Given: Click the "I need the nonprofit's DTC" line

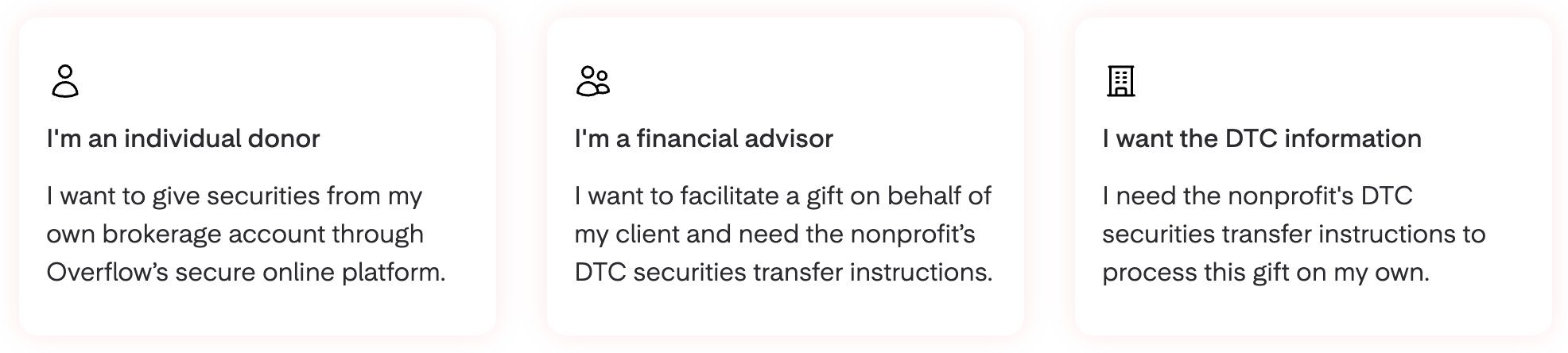Looking at the screenshot, I should (x=1257, y=196).
